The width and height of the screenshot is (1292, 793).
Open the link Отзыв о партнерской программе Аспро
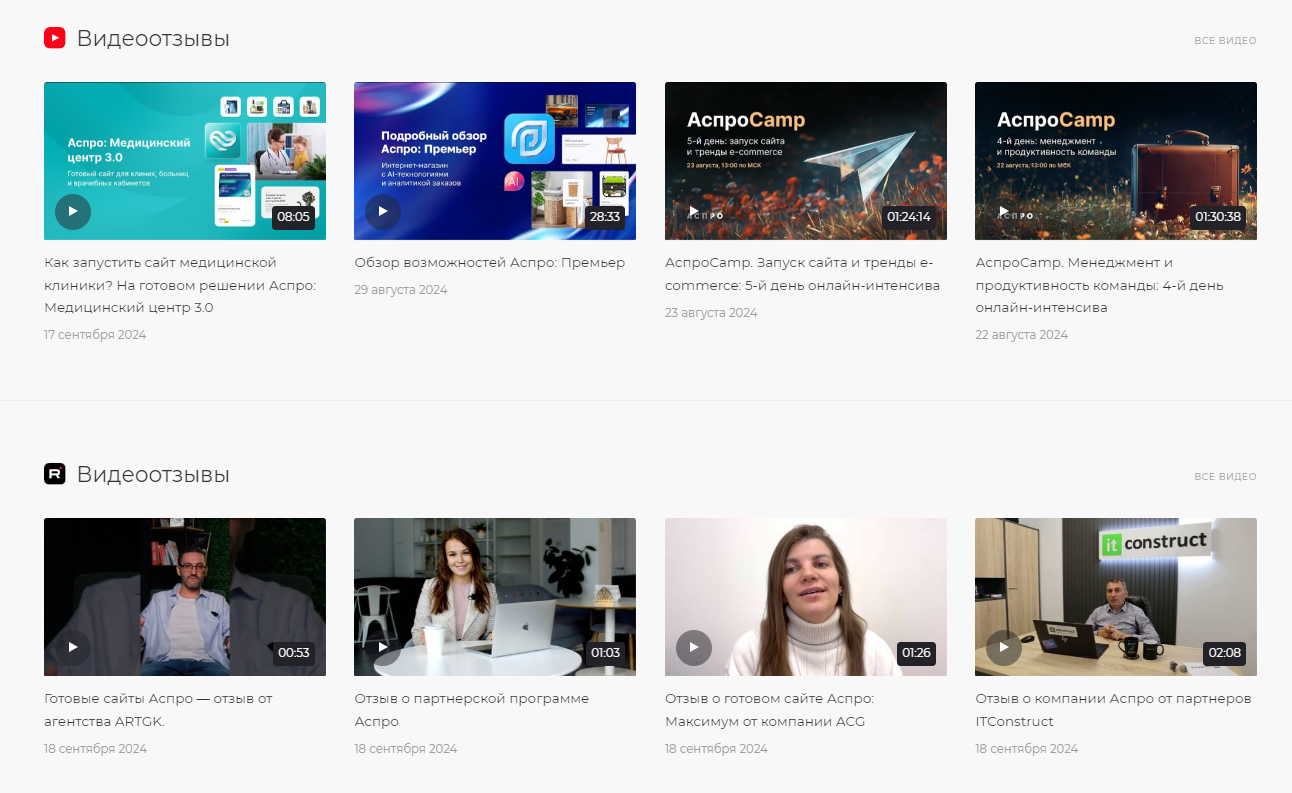pos(472,710)
